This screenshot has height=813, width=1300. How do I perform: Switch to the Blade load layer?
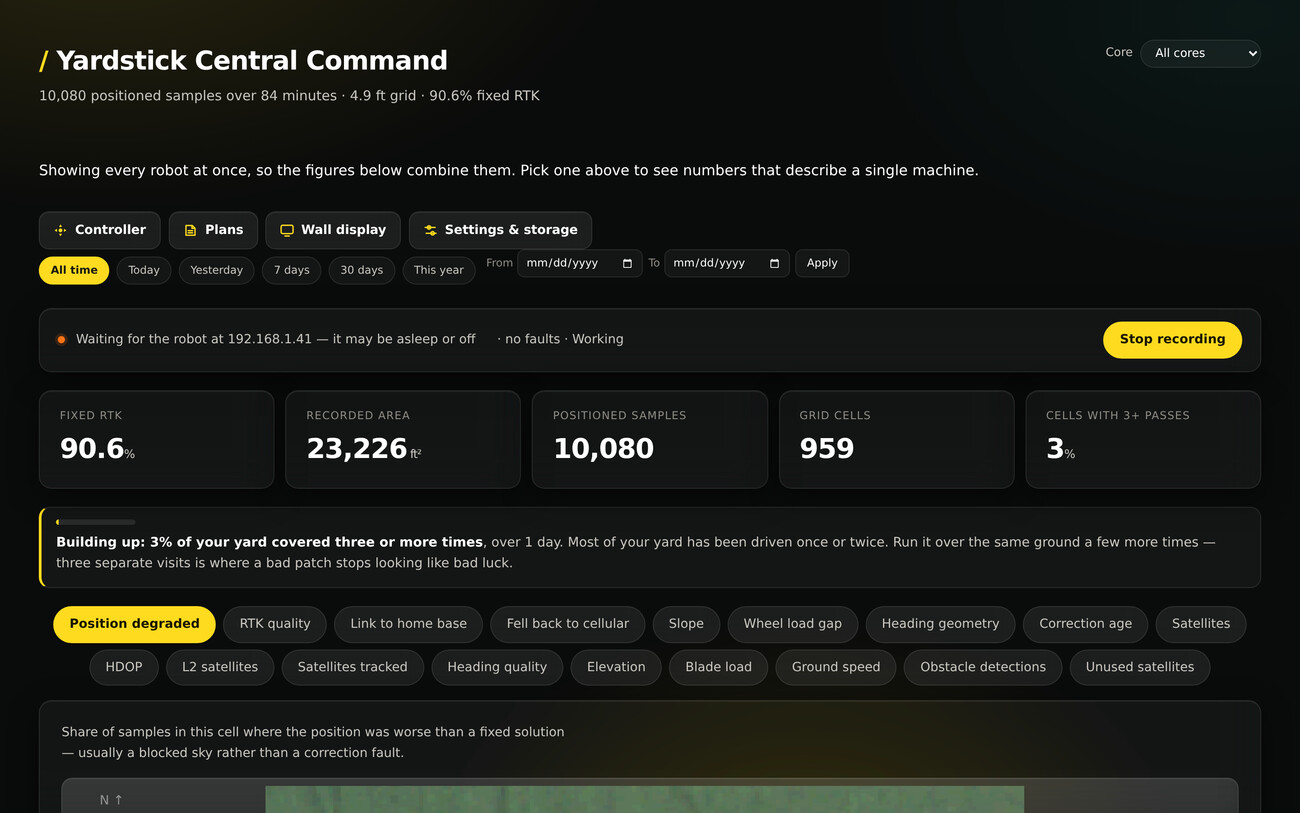[718, 667]
